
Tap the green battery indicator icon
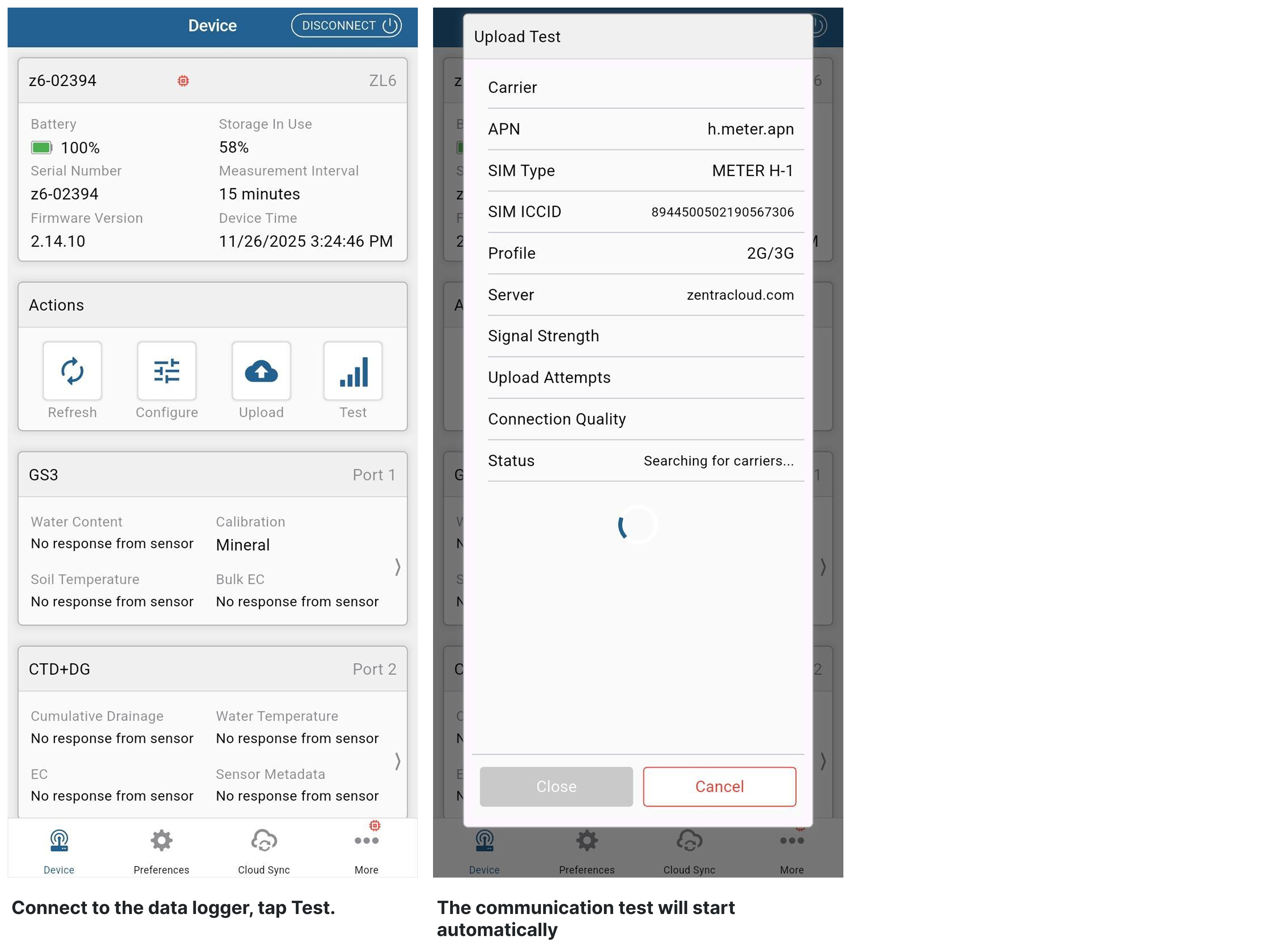click(x=41, y=148)
